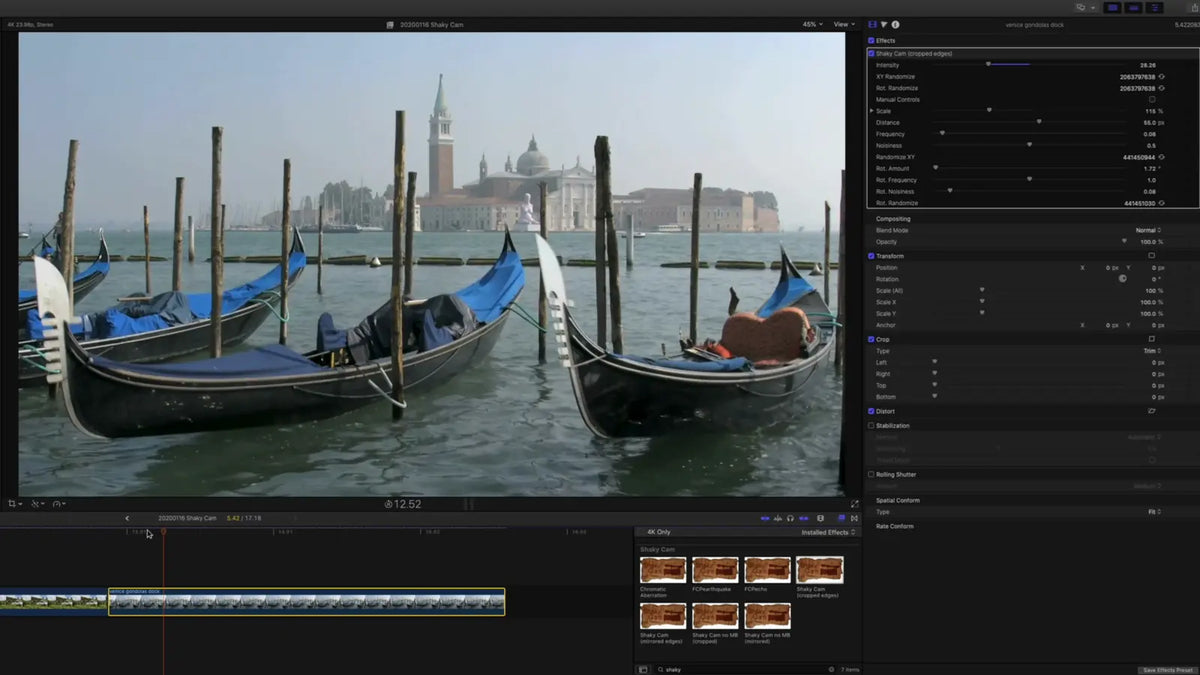
Task: Adjust the Distance slider handle
Action: point(1039,122)
